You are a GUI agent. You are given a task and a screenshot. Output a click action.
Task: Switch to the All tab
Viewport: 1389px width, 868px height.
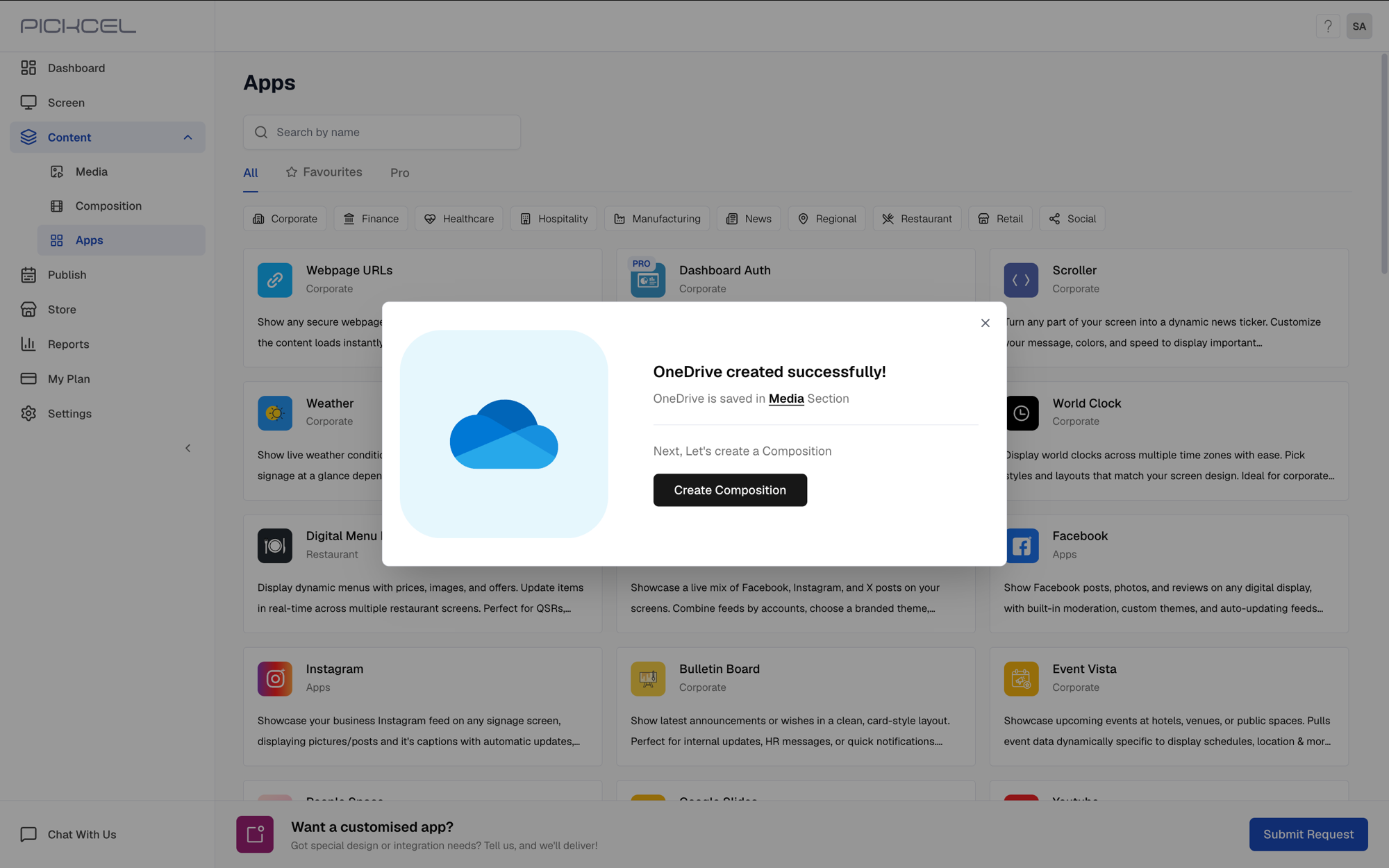[x=251, y=173]
